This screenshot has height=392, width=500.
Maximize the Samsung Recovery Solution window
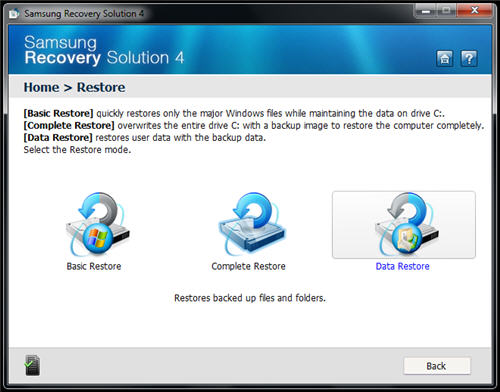pyautogui.click(x=447, y=11)
